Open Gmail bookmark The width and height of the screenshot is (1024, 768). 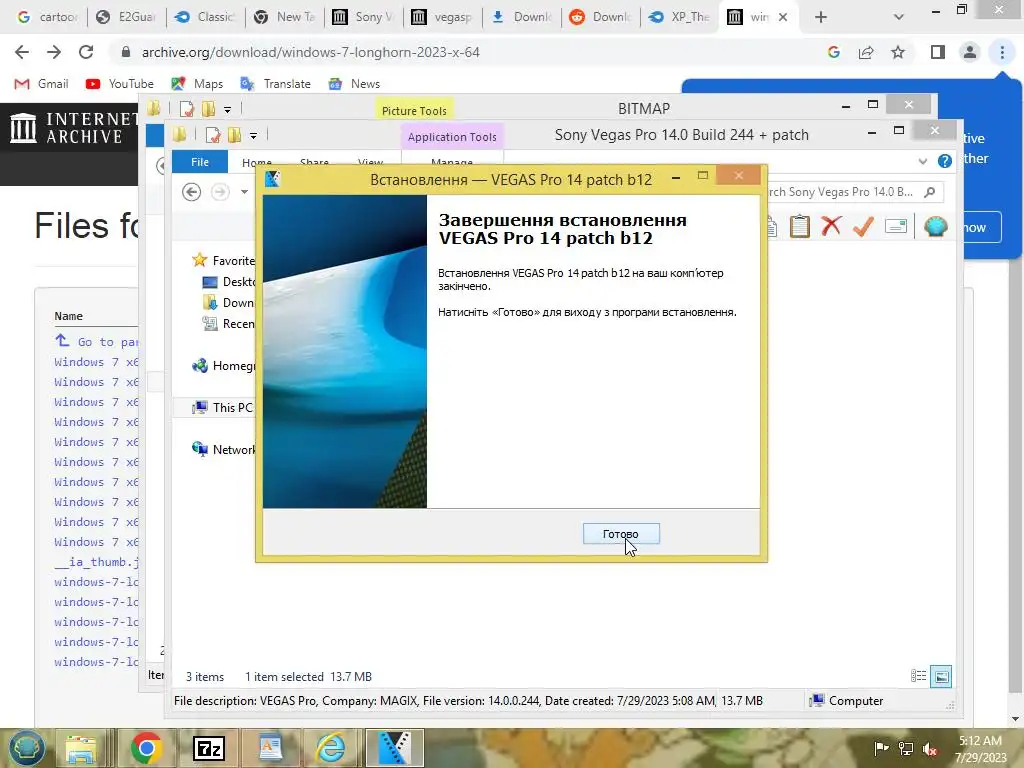pyautogui.click(x=41, y=84)
